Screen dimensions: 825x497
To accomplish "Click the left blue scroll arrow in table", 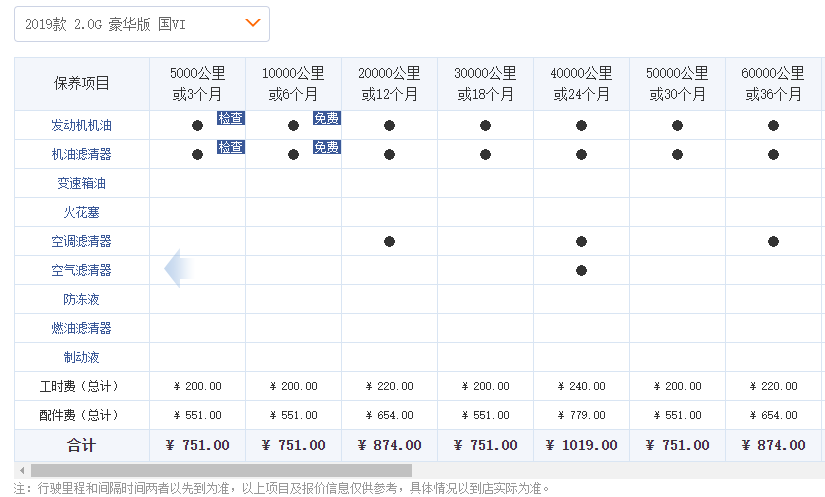I will 179,268.
